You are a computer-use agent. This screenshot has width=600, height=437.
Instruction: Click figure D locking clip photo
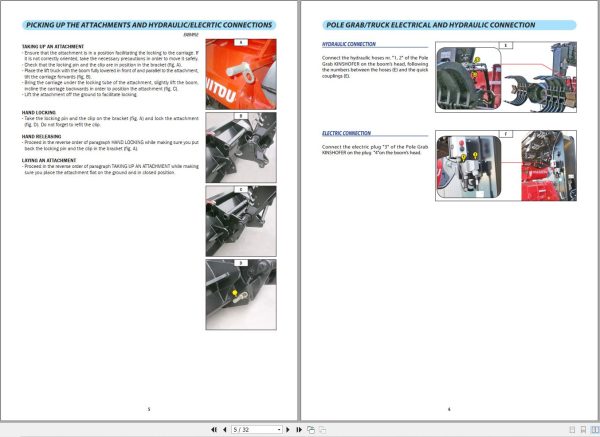(241, 294)
